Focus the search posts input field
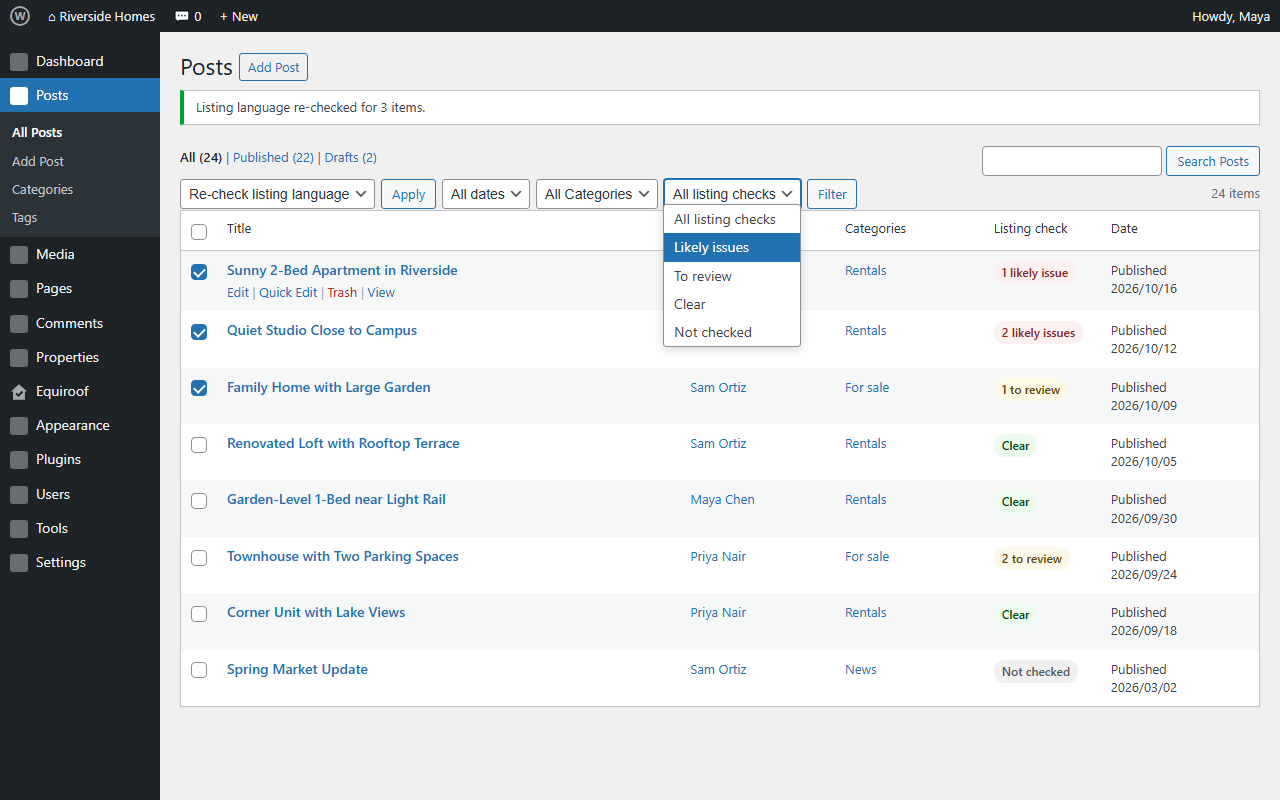1280x800 pixels. (x=1072, y=161)
